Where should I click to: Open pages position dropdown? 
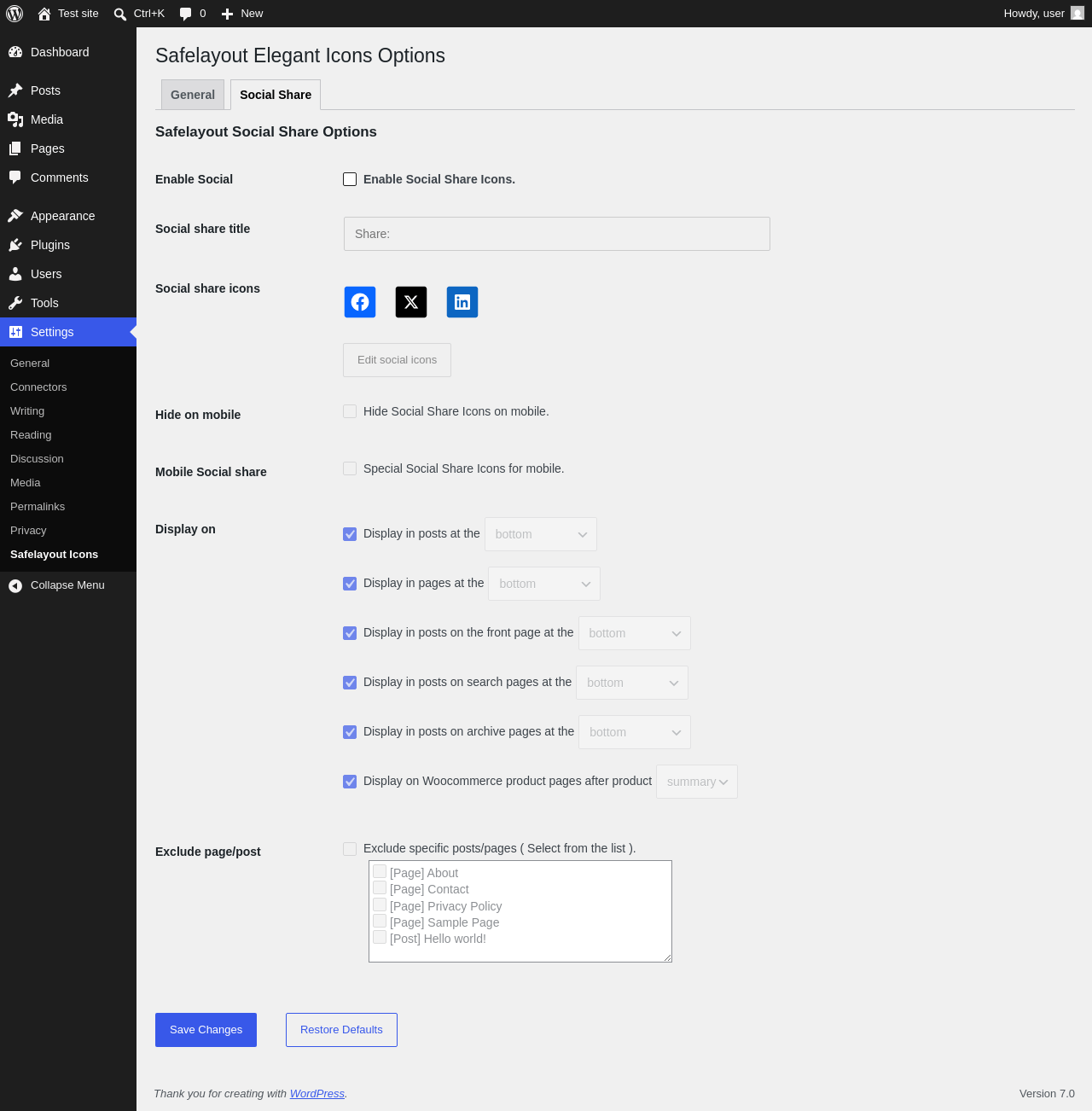[x=544, y=584]
